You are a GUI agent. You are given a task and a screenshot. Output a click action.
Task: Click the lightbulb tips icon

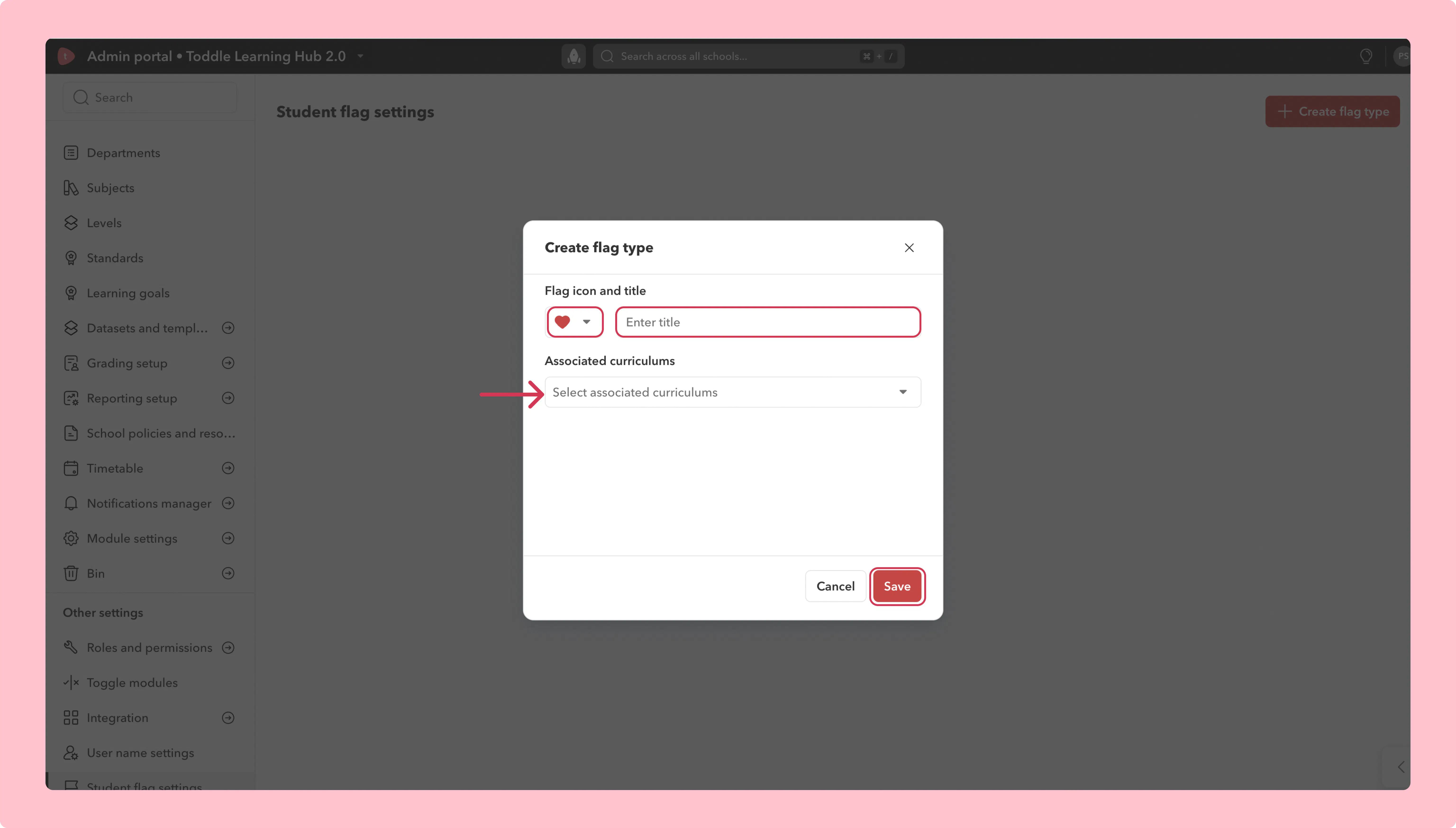coord(1366,56)
